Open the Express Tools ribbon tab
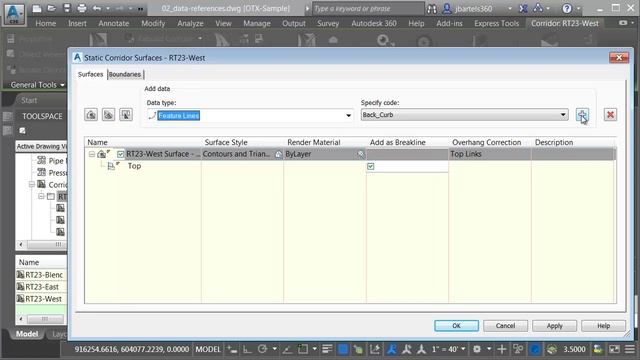This screenshot has width=640, height=360. [496, 24]
